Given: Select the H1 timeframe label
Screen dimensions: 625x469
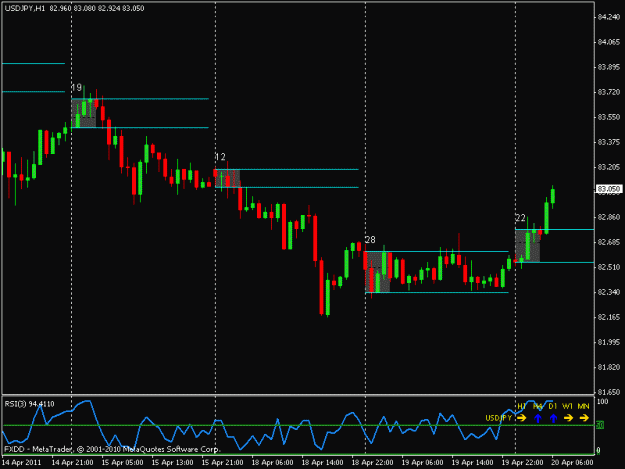Looking at the screenshot, I should pos(521,406).
